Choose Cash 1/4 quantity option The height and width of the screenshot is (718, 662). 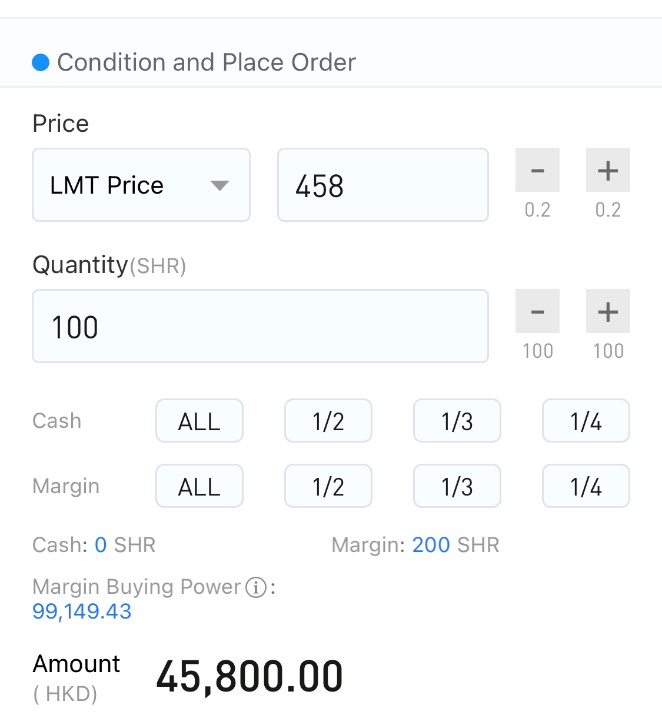tap(586, 421)
